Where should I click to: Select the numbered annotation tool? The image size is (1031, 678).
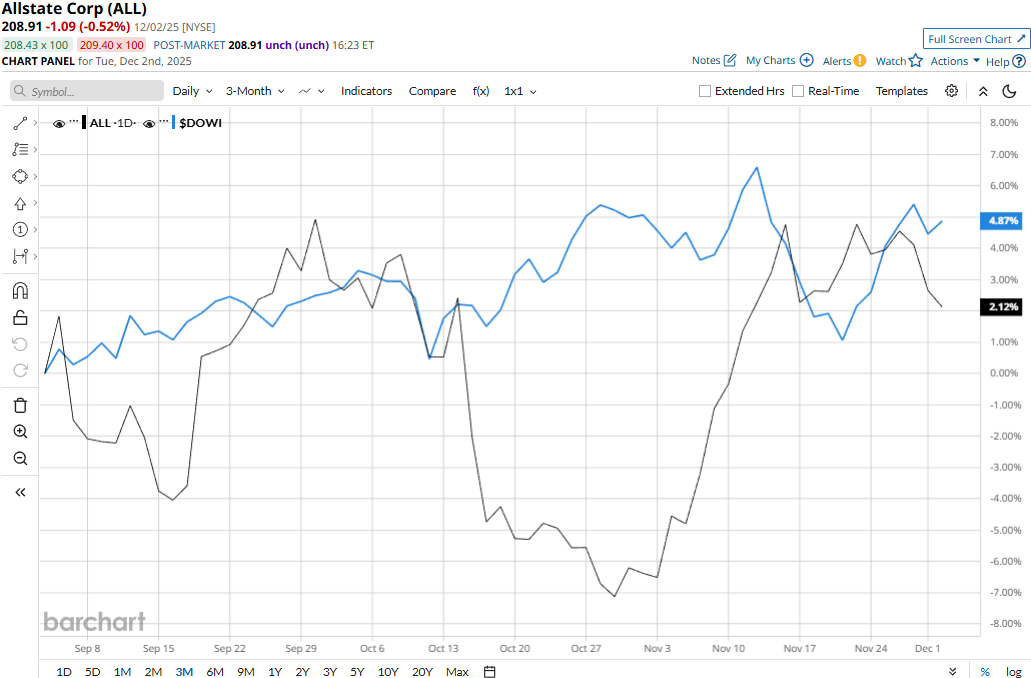click(x=20, y=230)
